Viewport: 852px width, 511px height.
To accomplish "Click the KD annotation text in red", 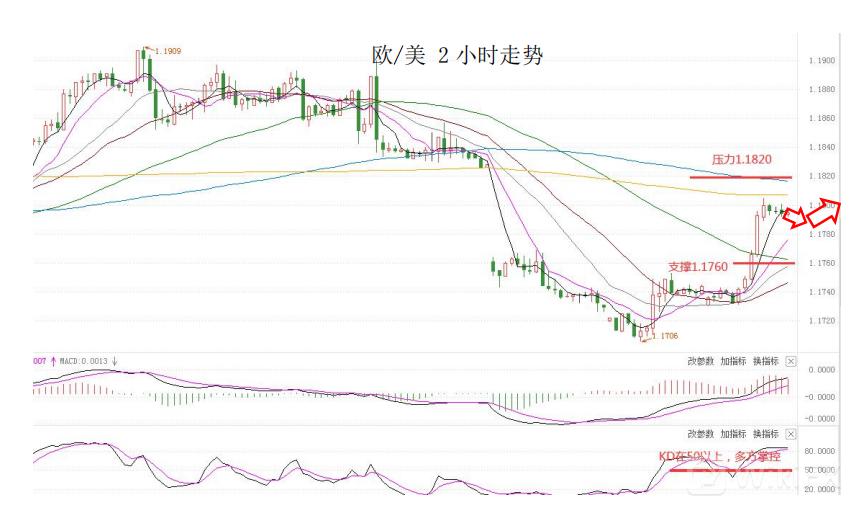I will (717, 455).
